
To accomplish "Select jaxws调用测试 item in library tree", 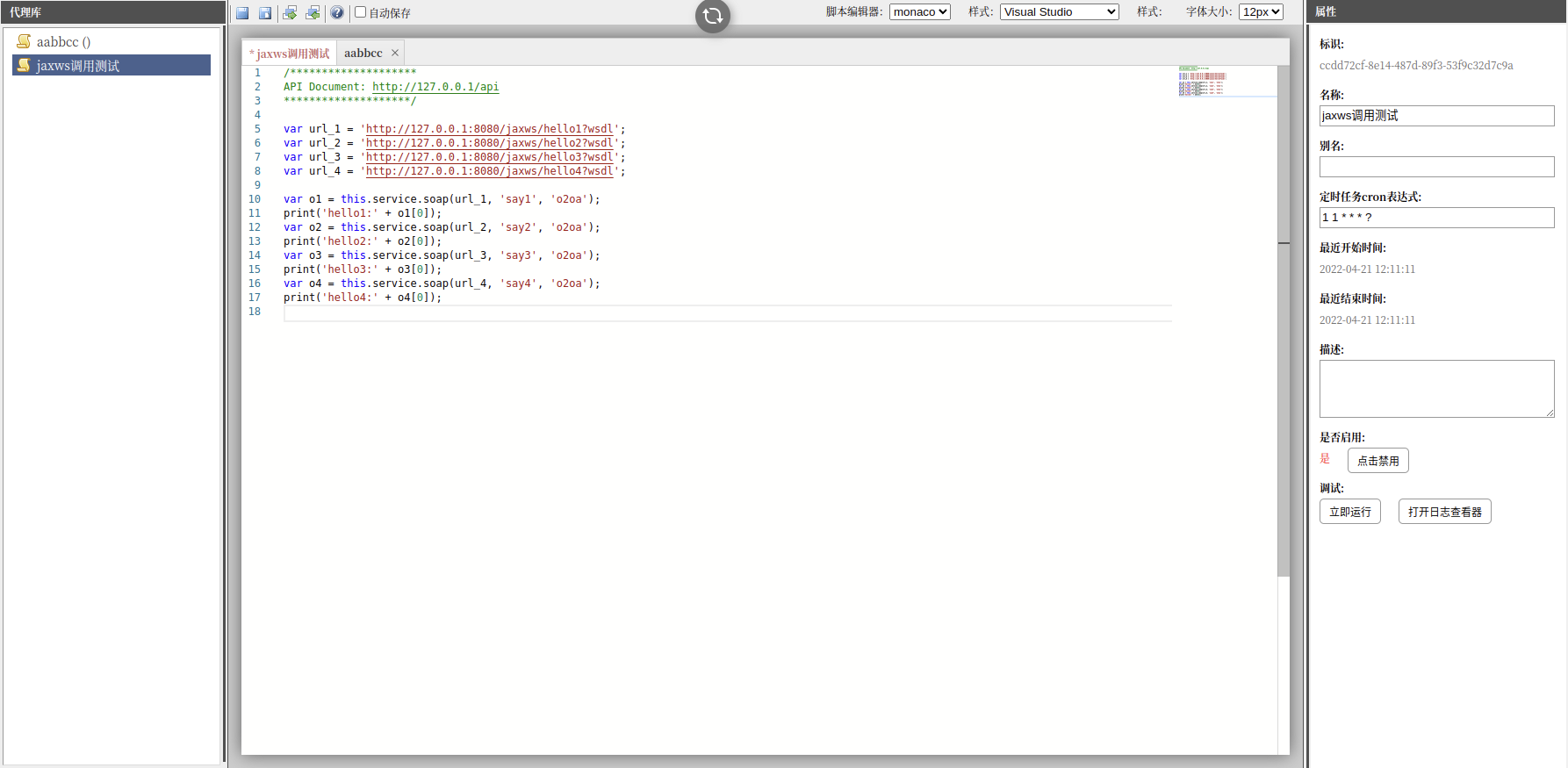I will coord(77,66).
